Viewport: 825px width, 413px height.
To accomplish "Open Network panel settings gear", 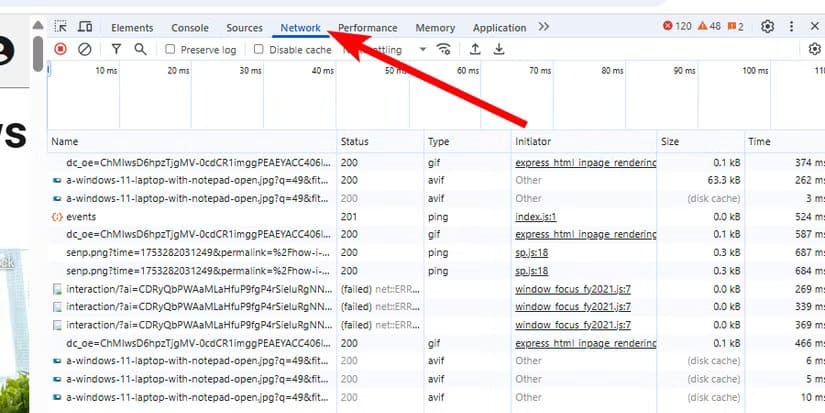I will point(814,49).
